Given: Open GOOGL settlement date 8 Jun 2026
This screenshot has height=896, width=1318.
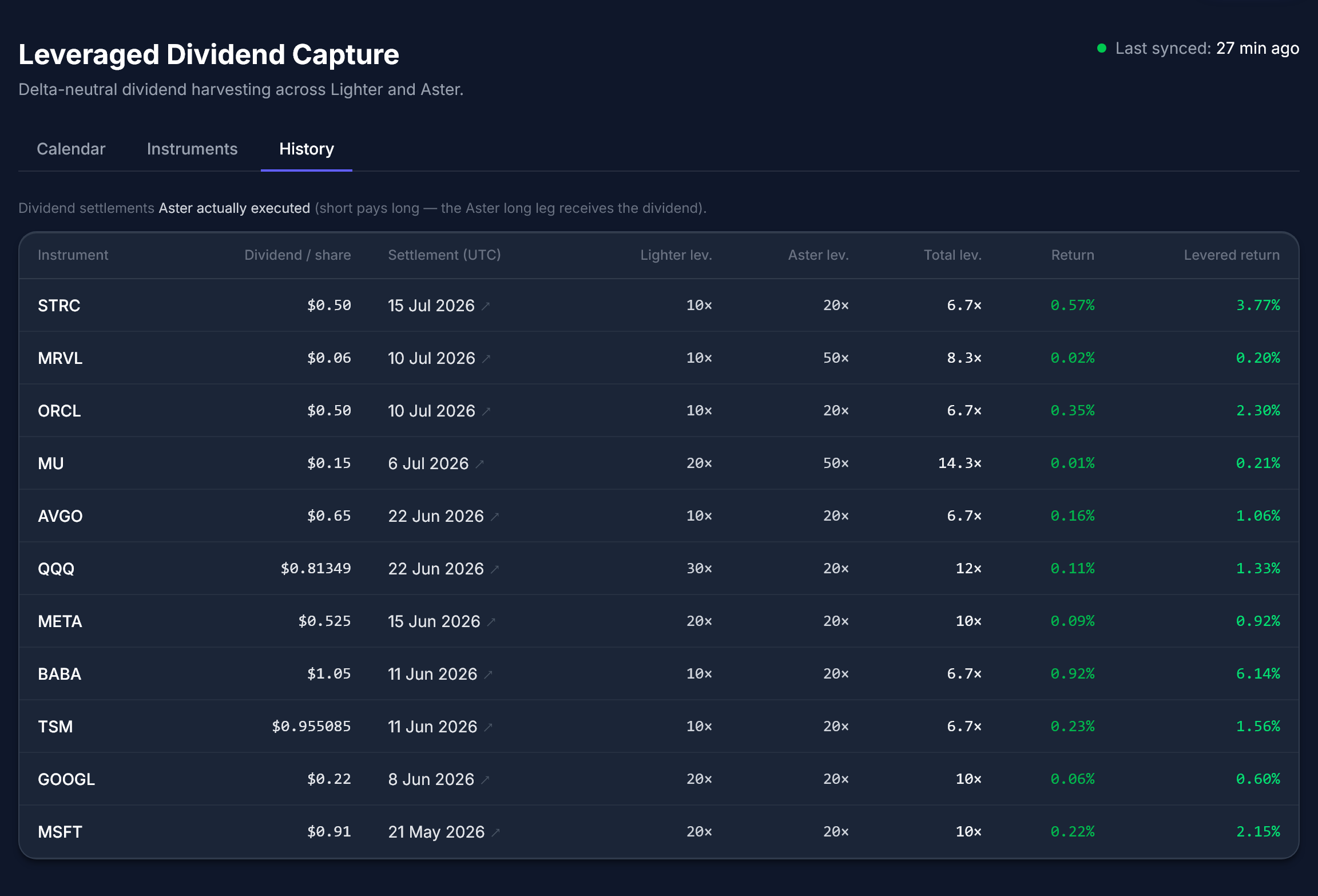Looking at the screenshot, I should click(x=431, y=779).
